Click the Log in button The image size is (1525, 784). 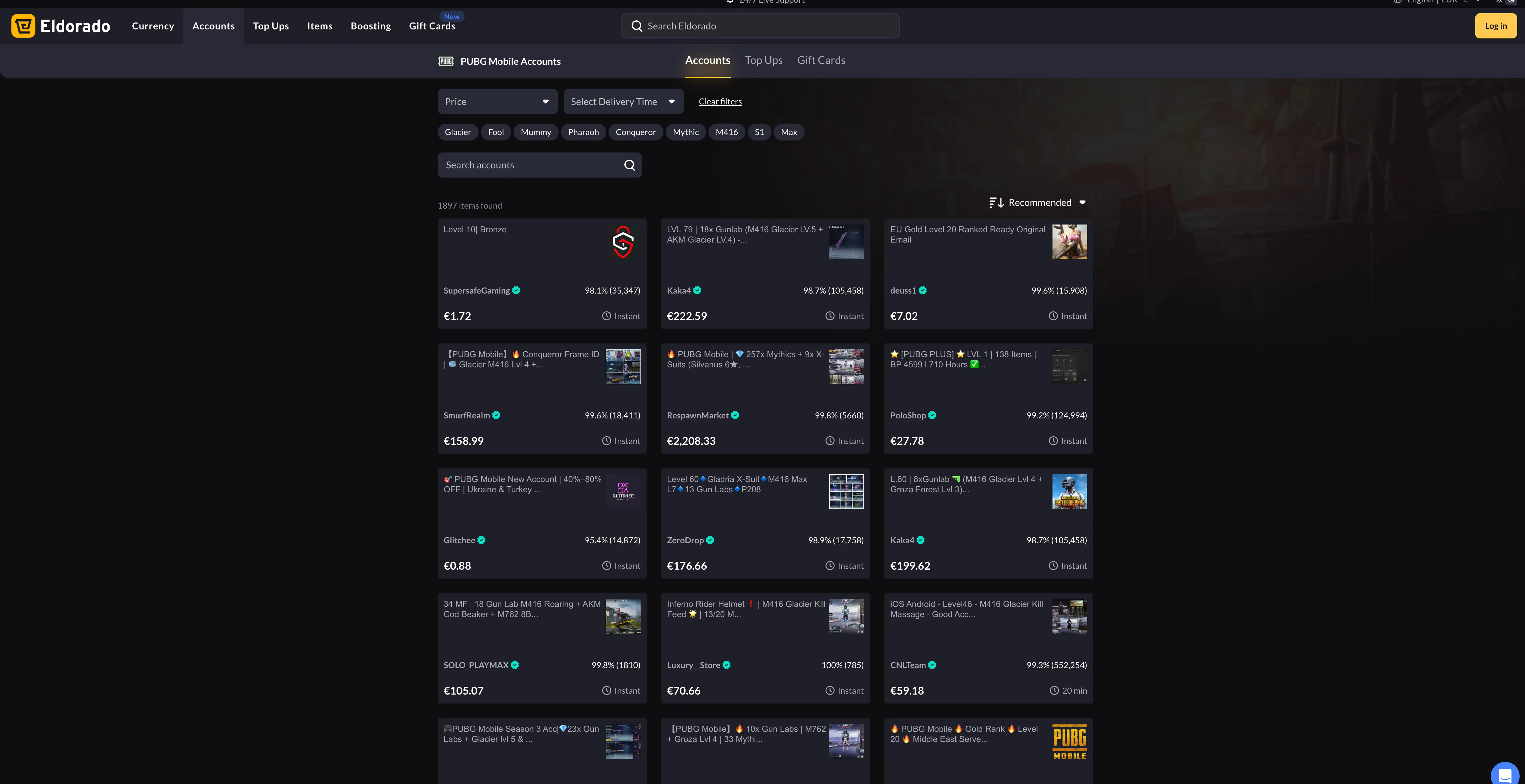(1495, 26)
